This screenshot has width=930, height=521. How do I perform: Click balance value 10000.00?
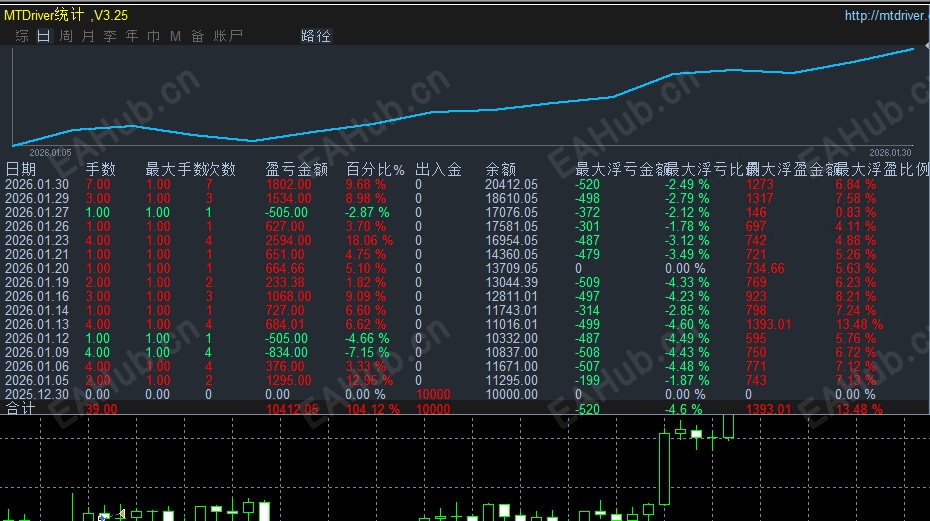pyautogui.click(x=511, y=395)
